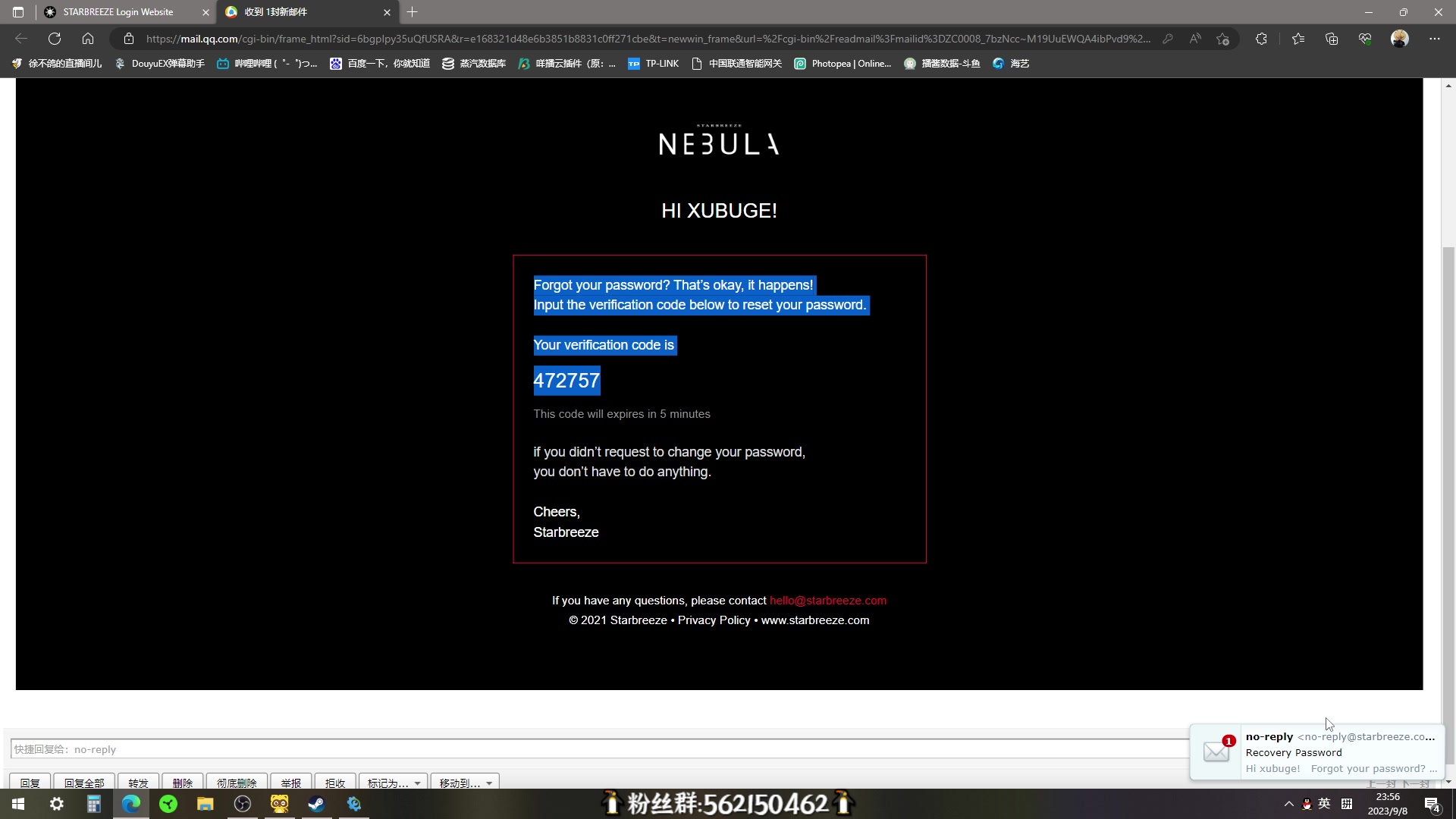1456x819 pixels.
Task: Open OBS Studio from taskbar
Action: coord(243,804)
